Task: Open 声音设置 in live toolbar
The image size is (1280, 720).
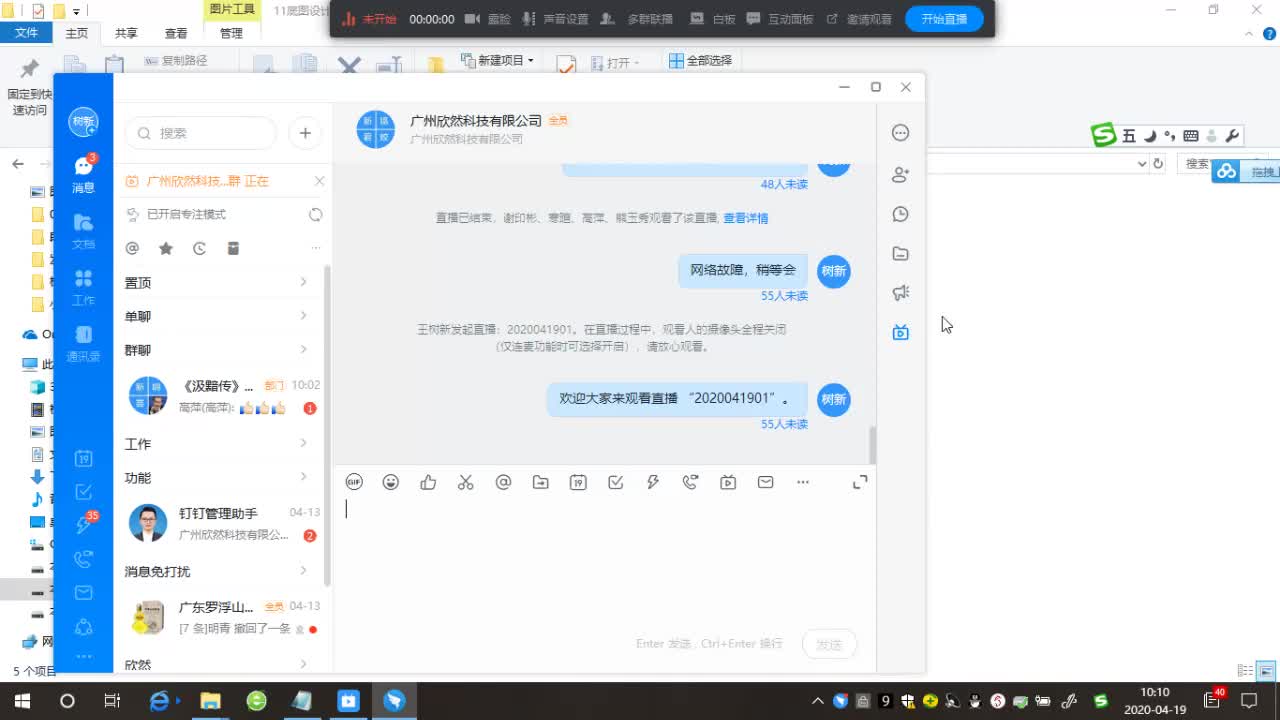Action: coord(555,19)
